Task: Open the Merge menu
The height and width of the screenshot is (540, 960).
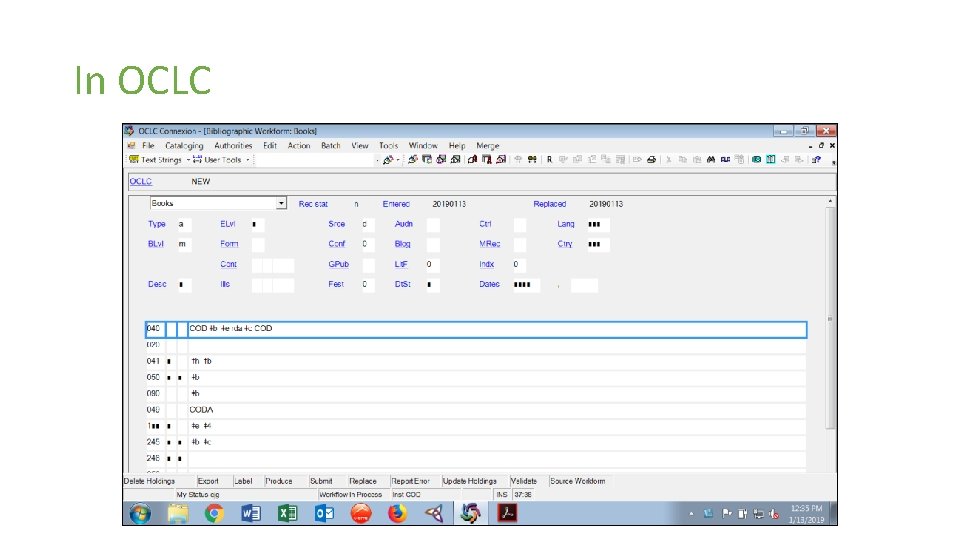Action: coord(488,146)
